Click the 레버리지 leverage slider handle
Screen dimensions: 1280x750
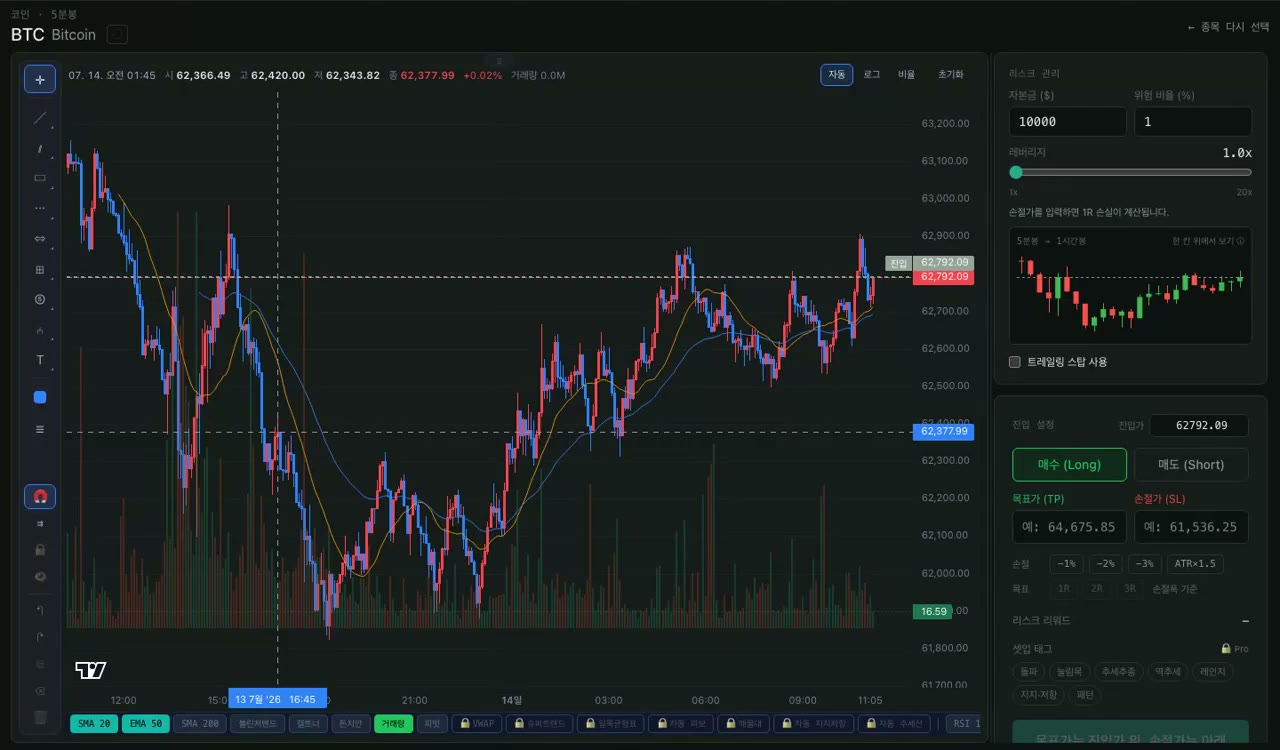coord(1016,172)
